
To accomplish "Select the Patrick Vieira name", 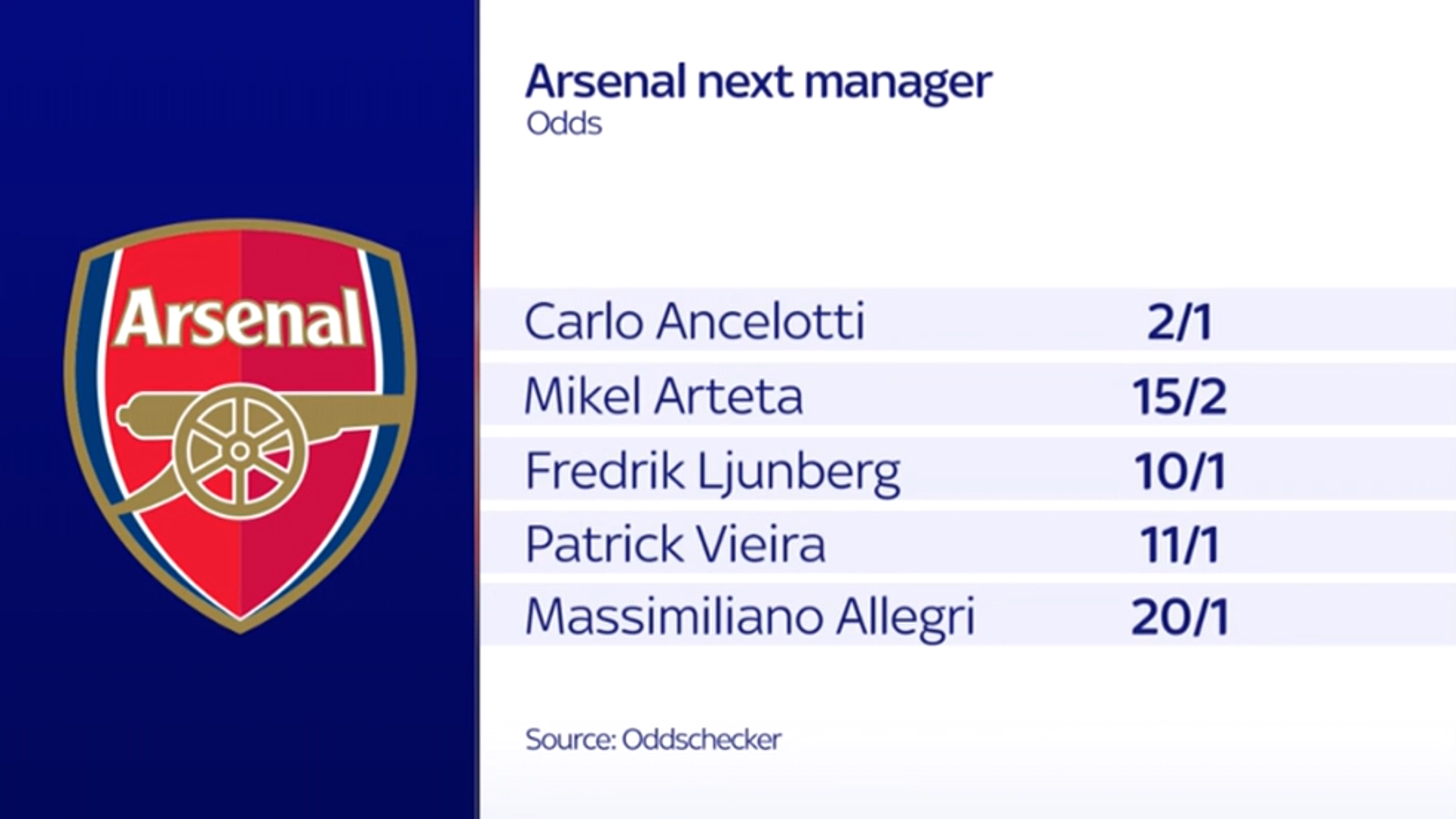I will [675, 544].
